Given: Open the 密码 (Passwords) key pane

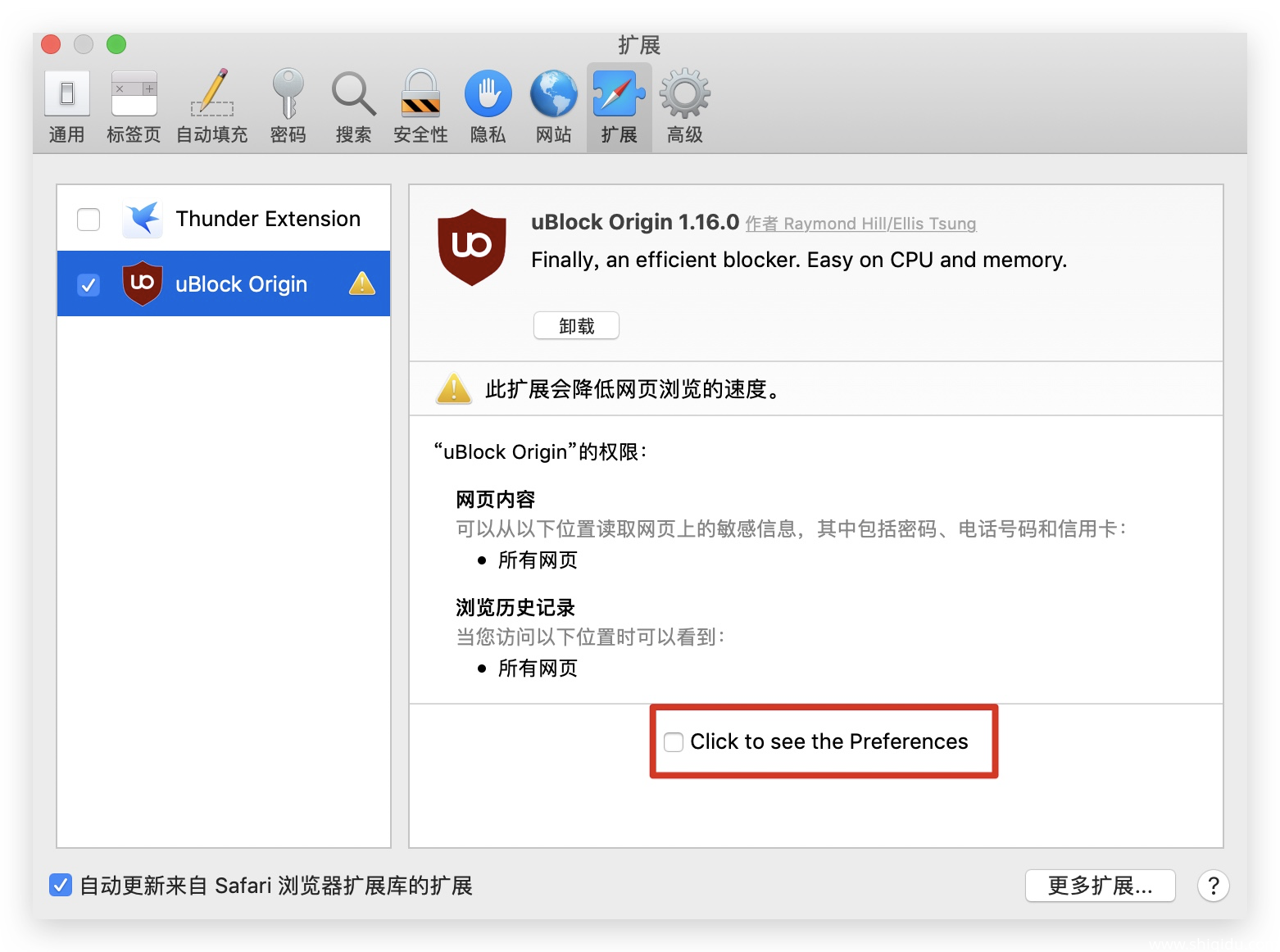Looking at the screenshot, I should point(288,108).
